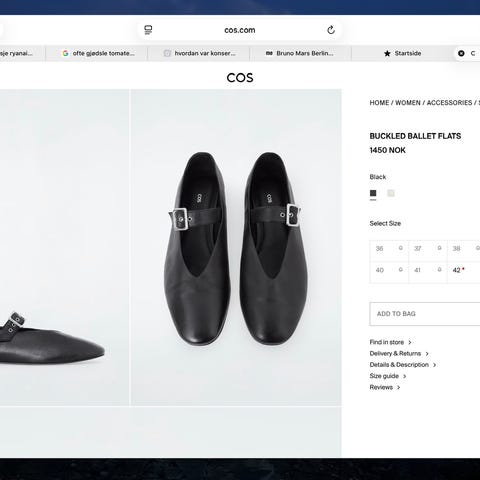480x480 pixels.
Task: Click the star icon on Startside tab
Action: 387,53
